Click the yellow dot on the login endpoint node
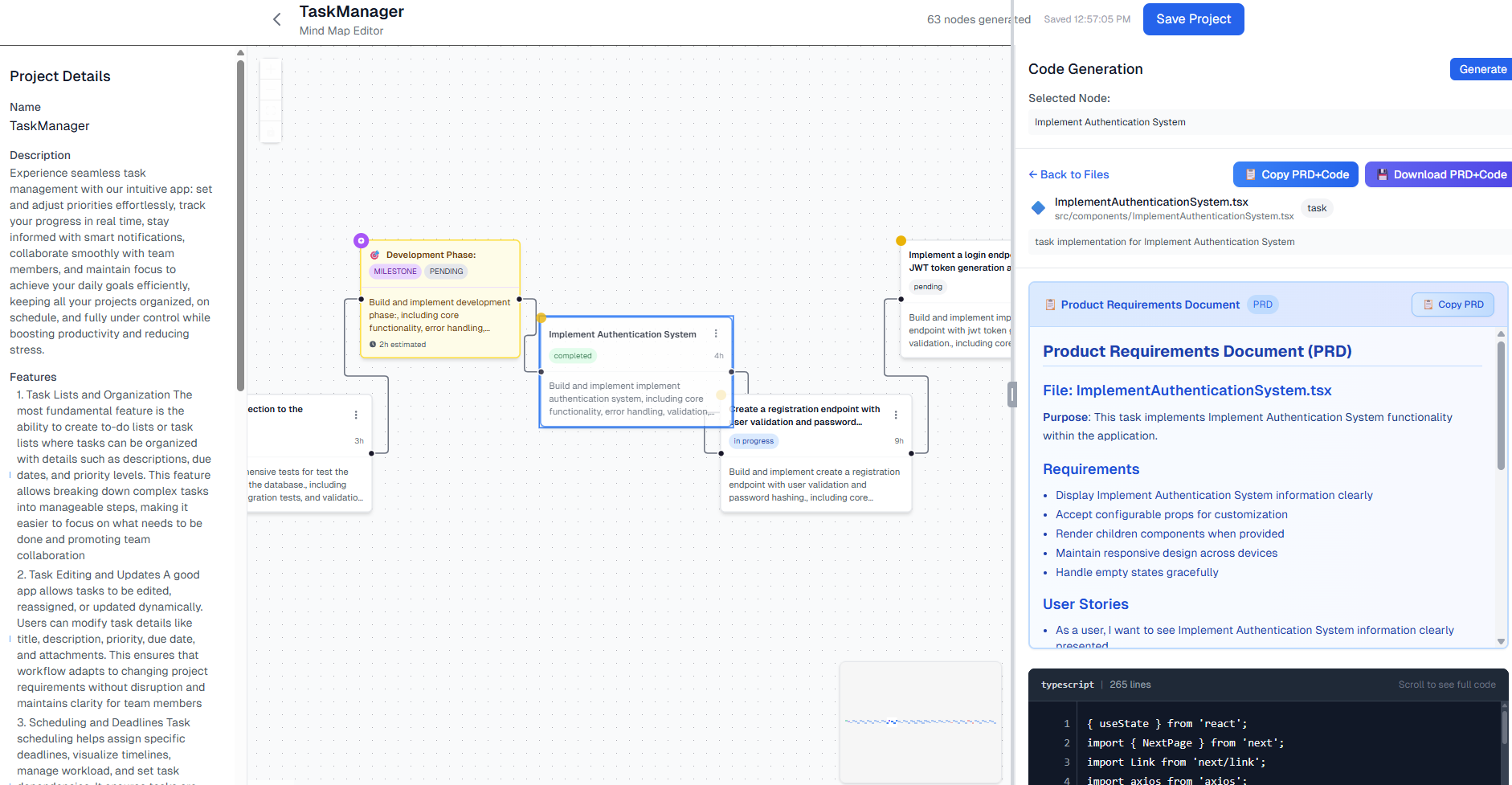The height and width of the screenshot is (785, 1512). click(x=901, y=240)
